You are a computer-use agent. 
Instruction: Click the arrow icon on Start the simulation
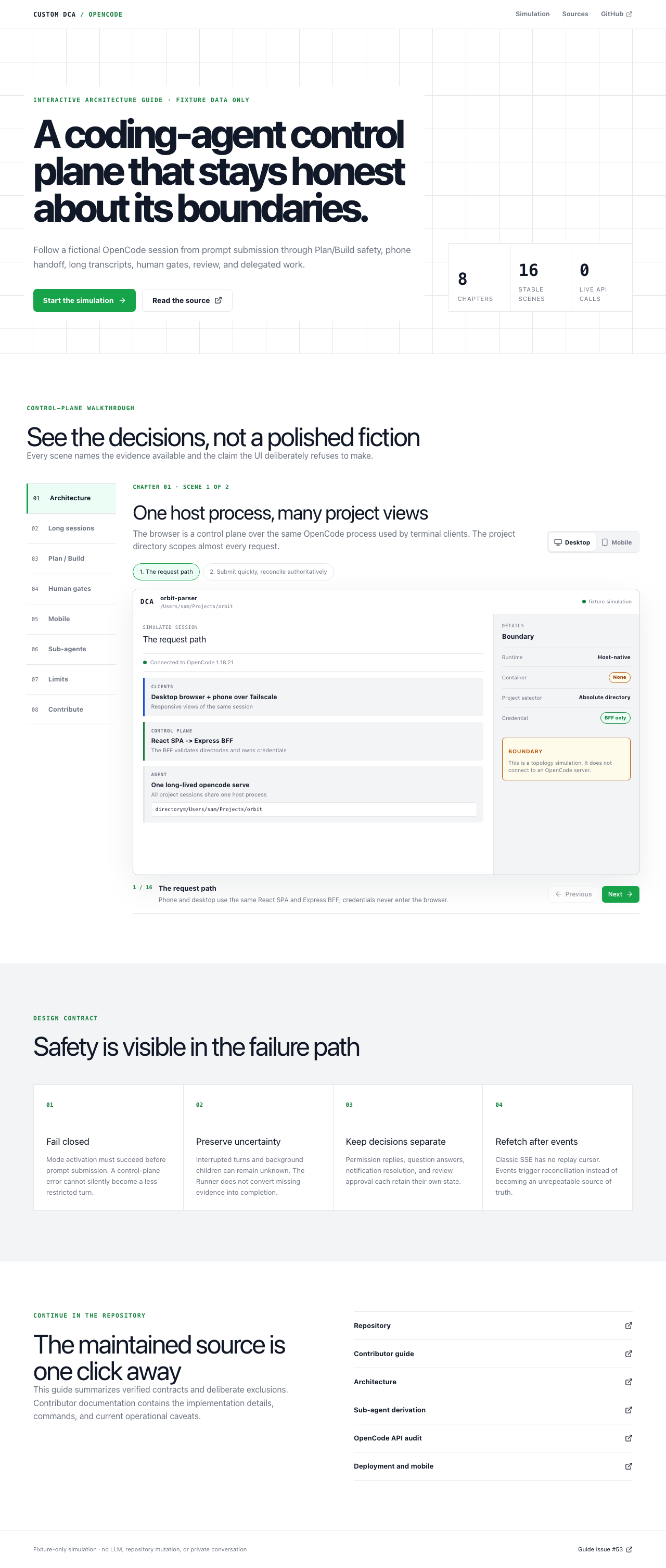click(x=122, y=300)
